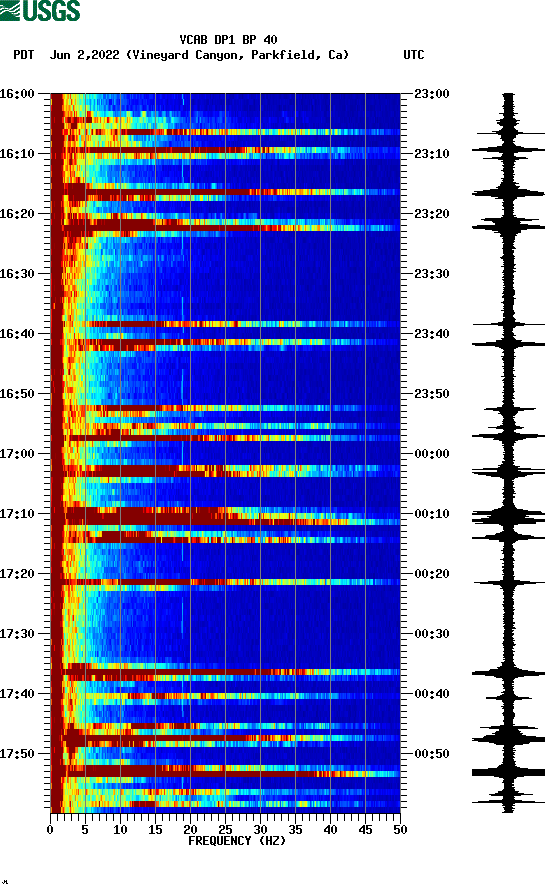The width and height of the screenshot is (552, 893).
Task: Click the 30 Hz frequency axis label
Action: (x=260, y=830)
